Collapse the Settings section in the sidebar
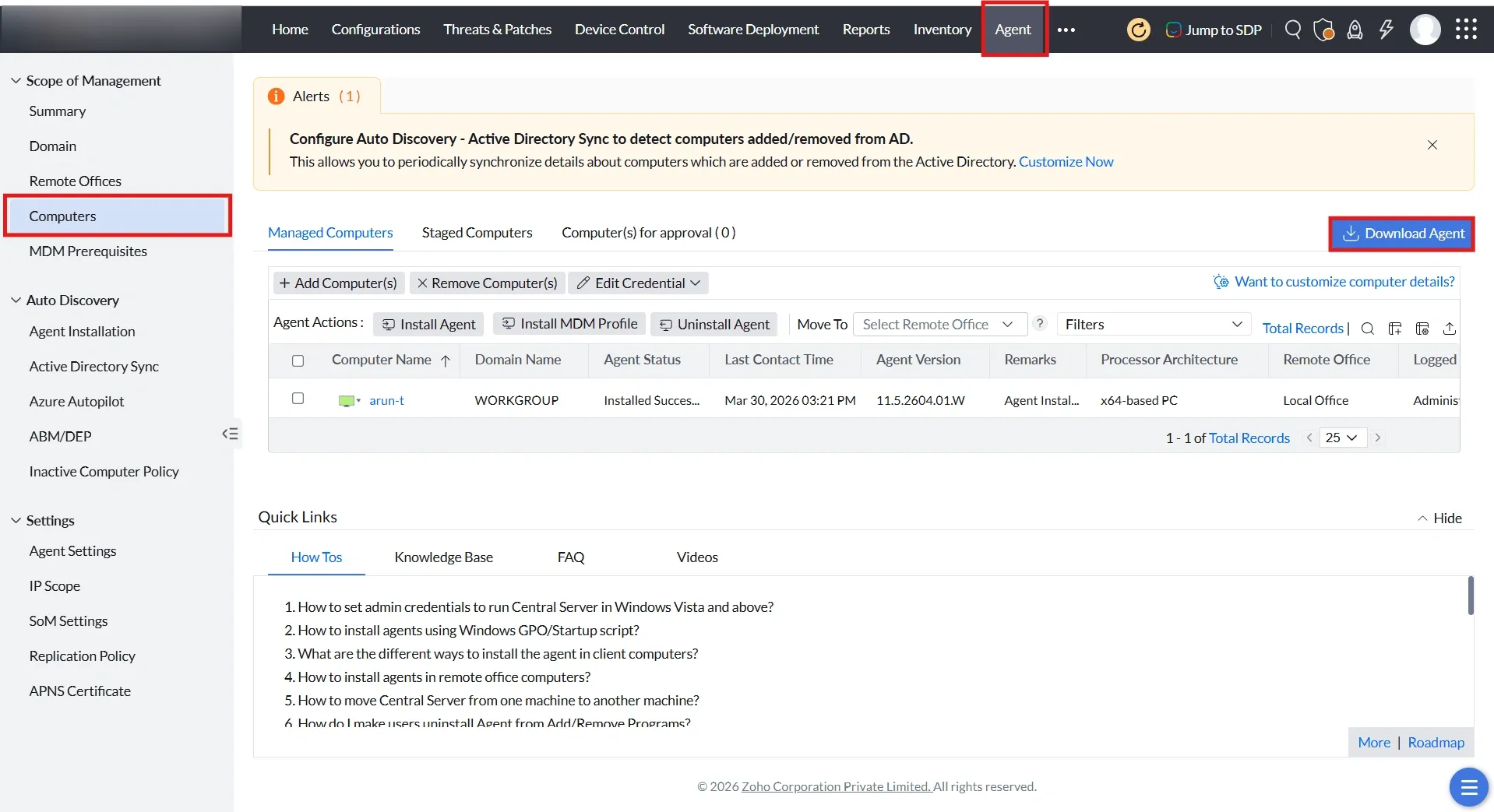This screenshot has height=812, width=1494. (x=16, y=520)
